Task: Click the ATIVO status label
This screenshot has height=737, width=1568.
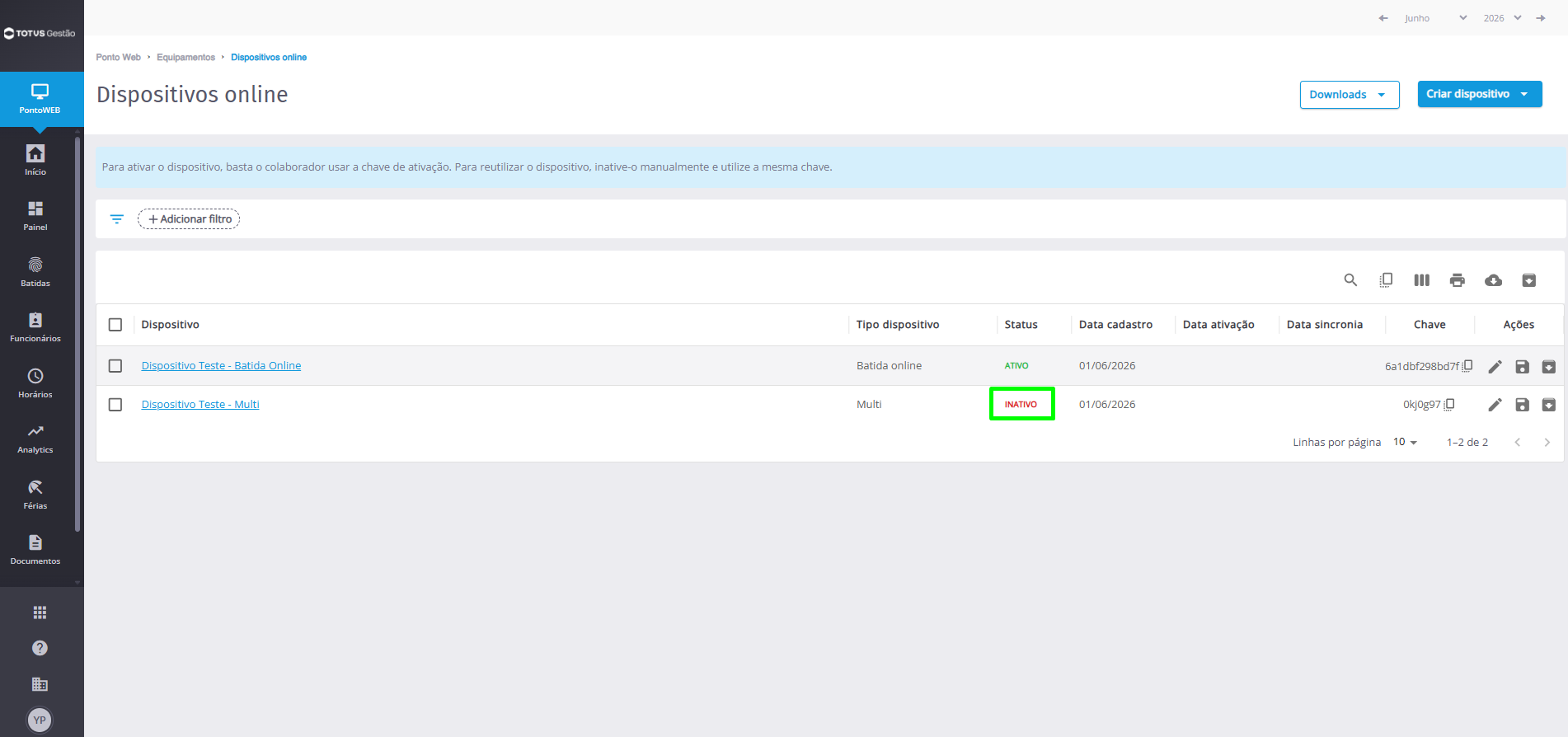Action: 1016,366
